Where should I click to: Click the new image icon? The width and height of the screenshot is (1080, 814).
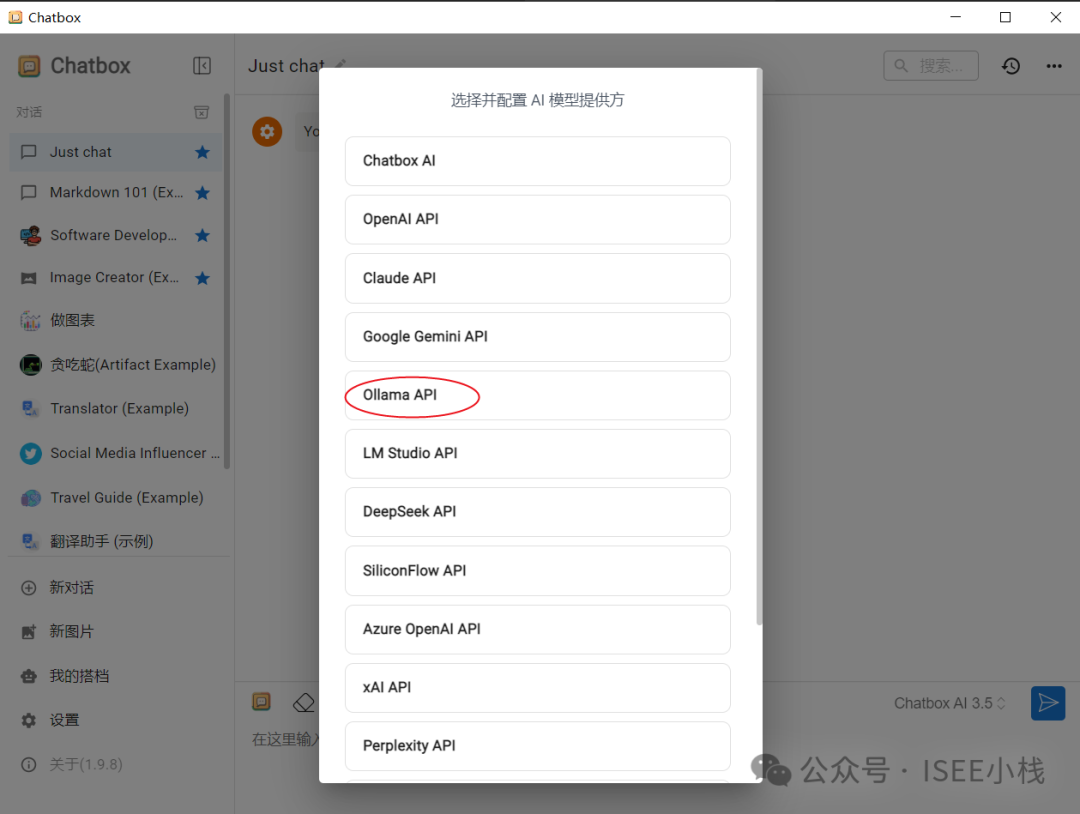(x=29, y=632)
